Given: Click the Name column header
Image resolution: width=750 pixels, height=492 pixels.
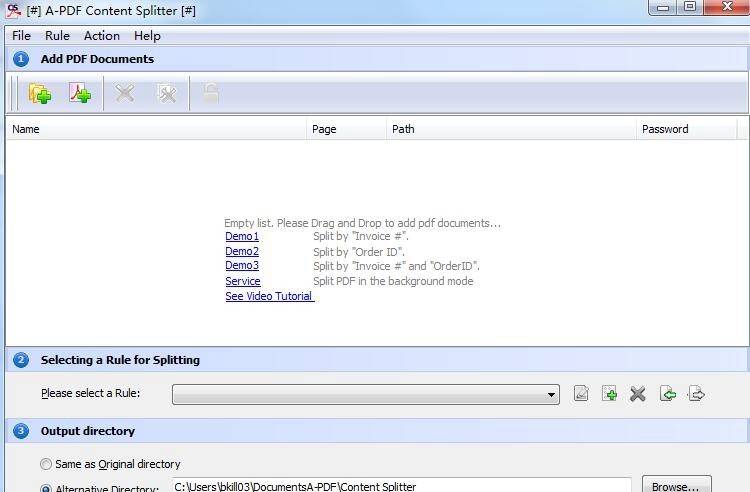Looking at the screenshot, I should pyautogui.click(x=156, y=129).
